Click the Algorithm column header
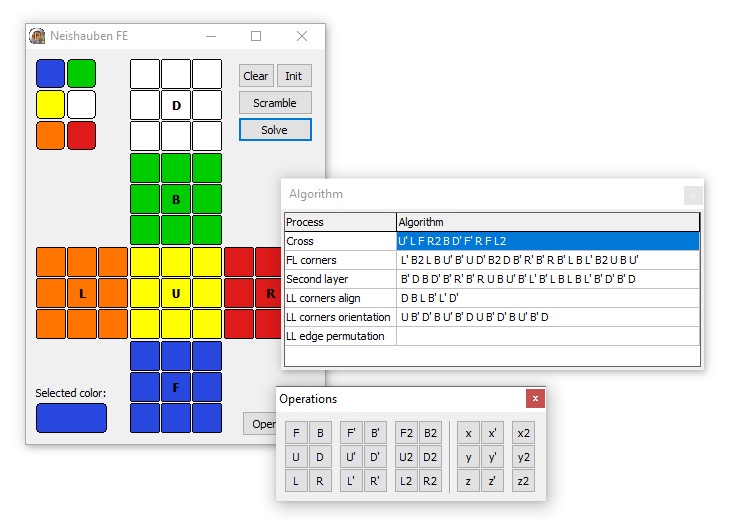This screenshot has width=732, height=531. click(548, 222)
